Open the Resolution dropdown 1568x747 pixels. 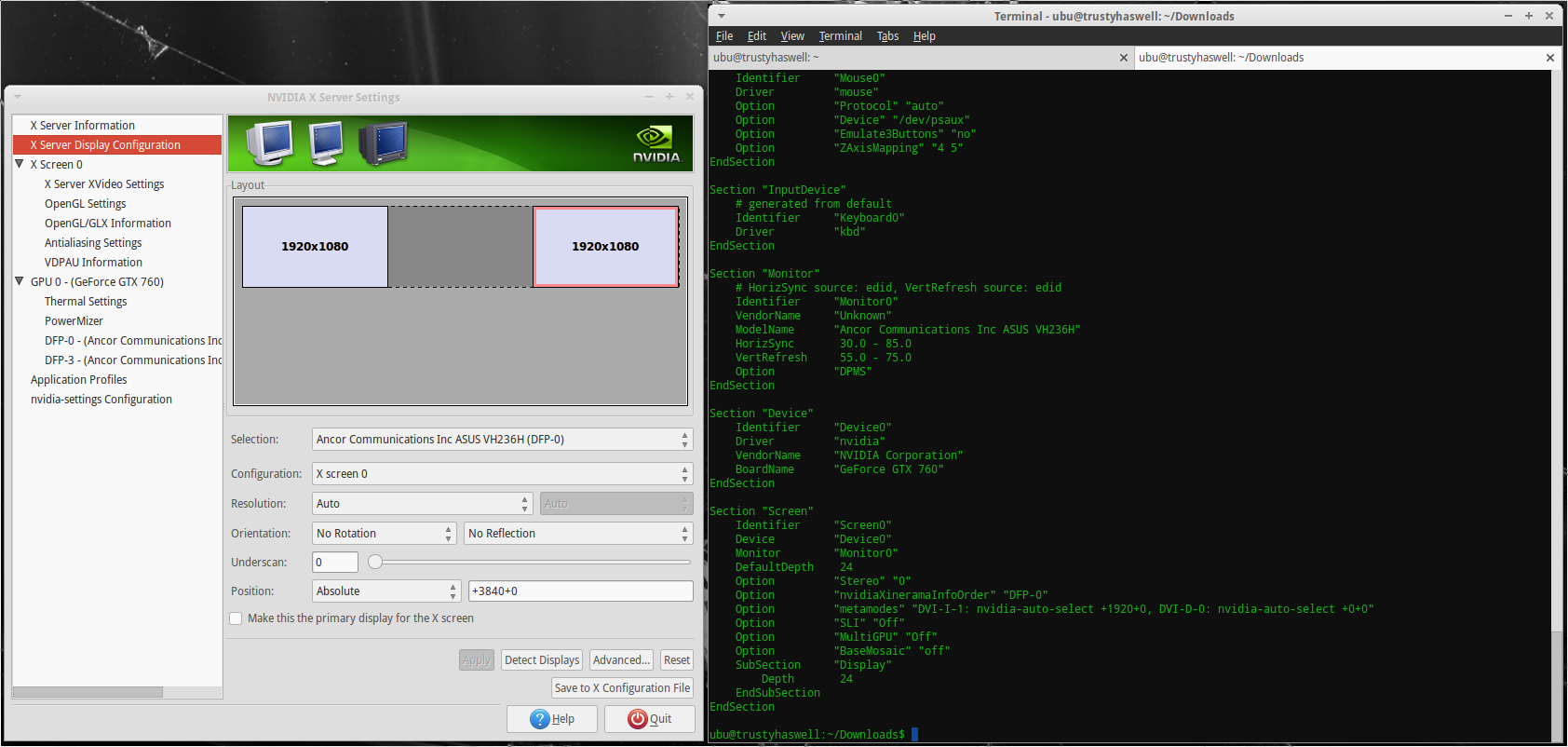pyautogui.click(x=423, y=504)
